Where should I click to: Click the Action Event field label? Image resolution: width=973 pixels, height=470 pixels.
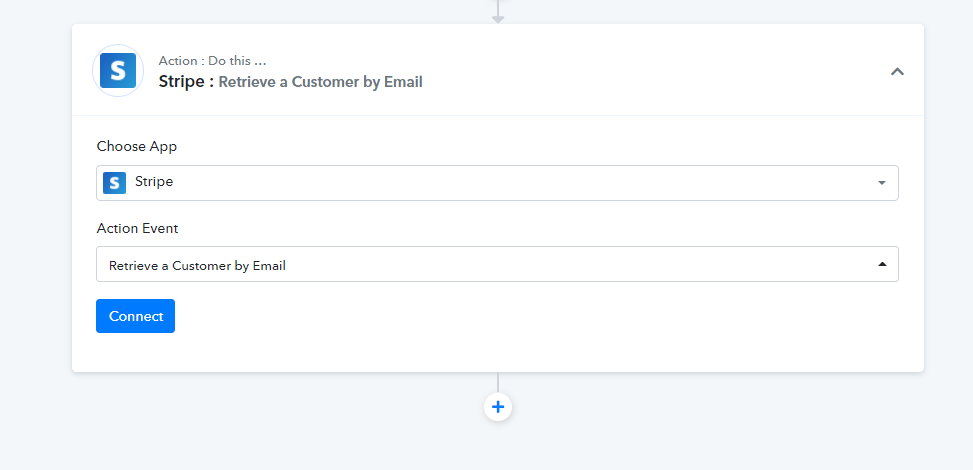137,228
